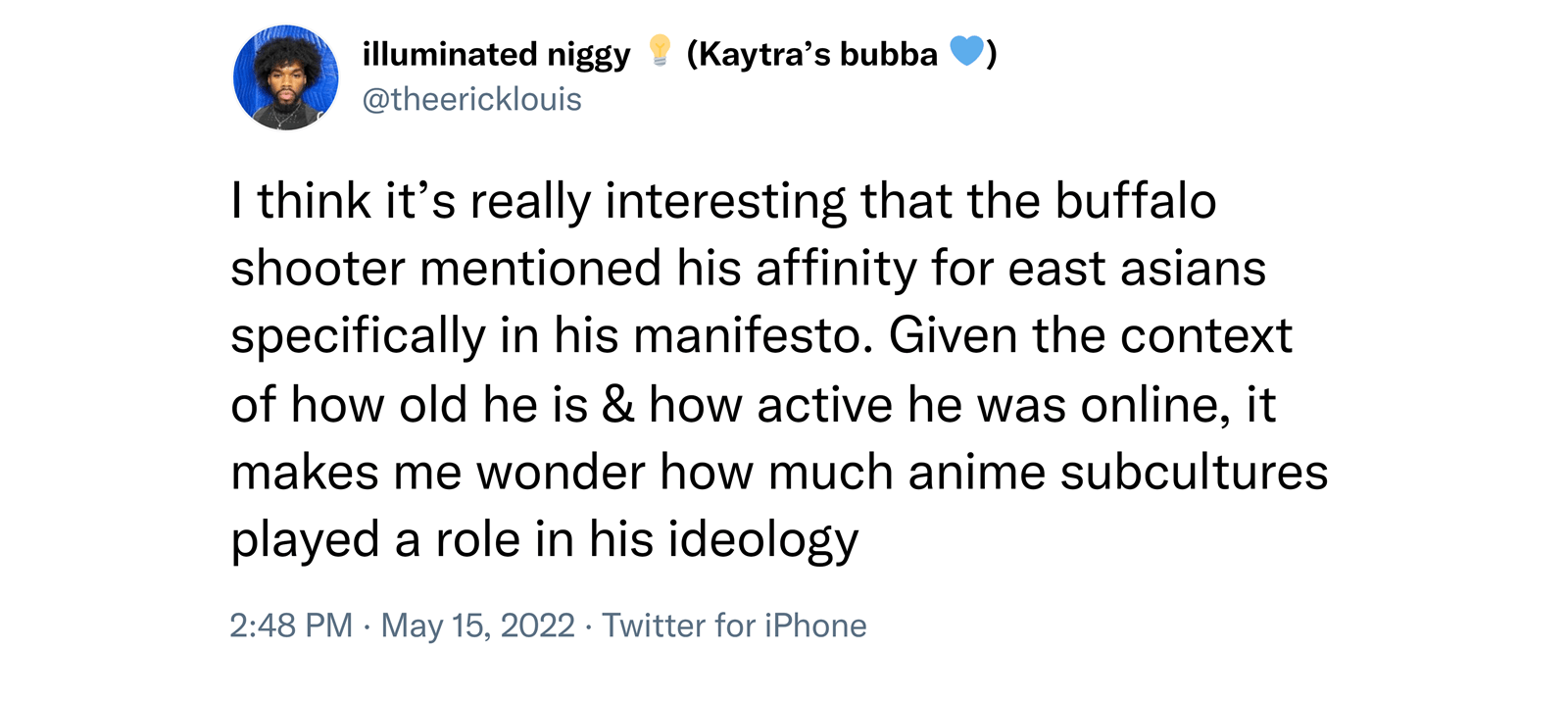
Task: Open the @theericklouis handle link
Action: (471, 100)
